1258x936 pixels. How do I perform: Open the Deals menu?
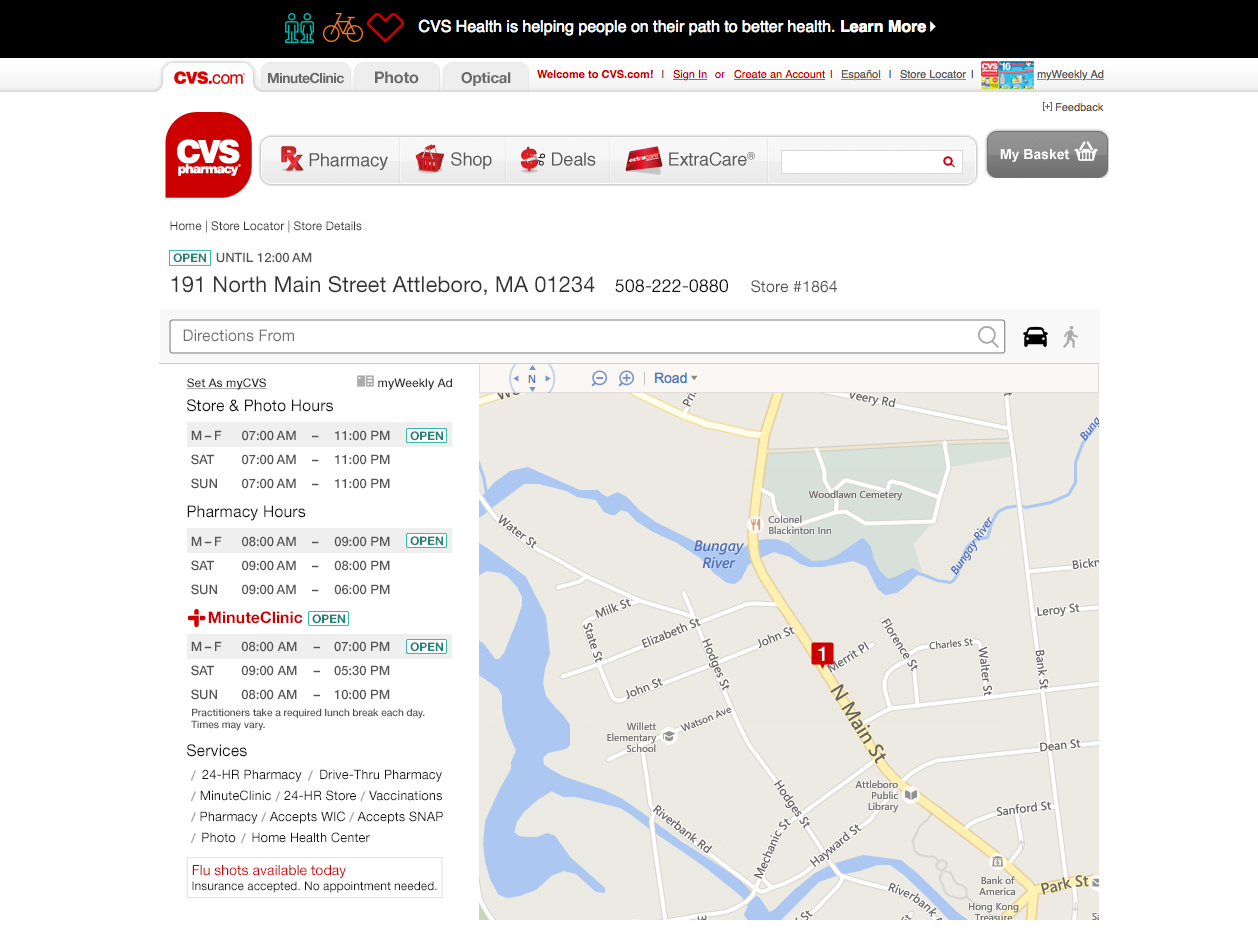(x=557, y=160)
